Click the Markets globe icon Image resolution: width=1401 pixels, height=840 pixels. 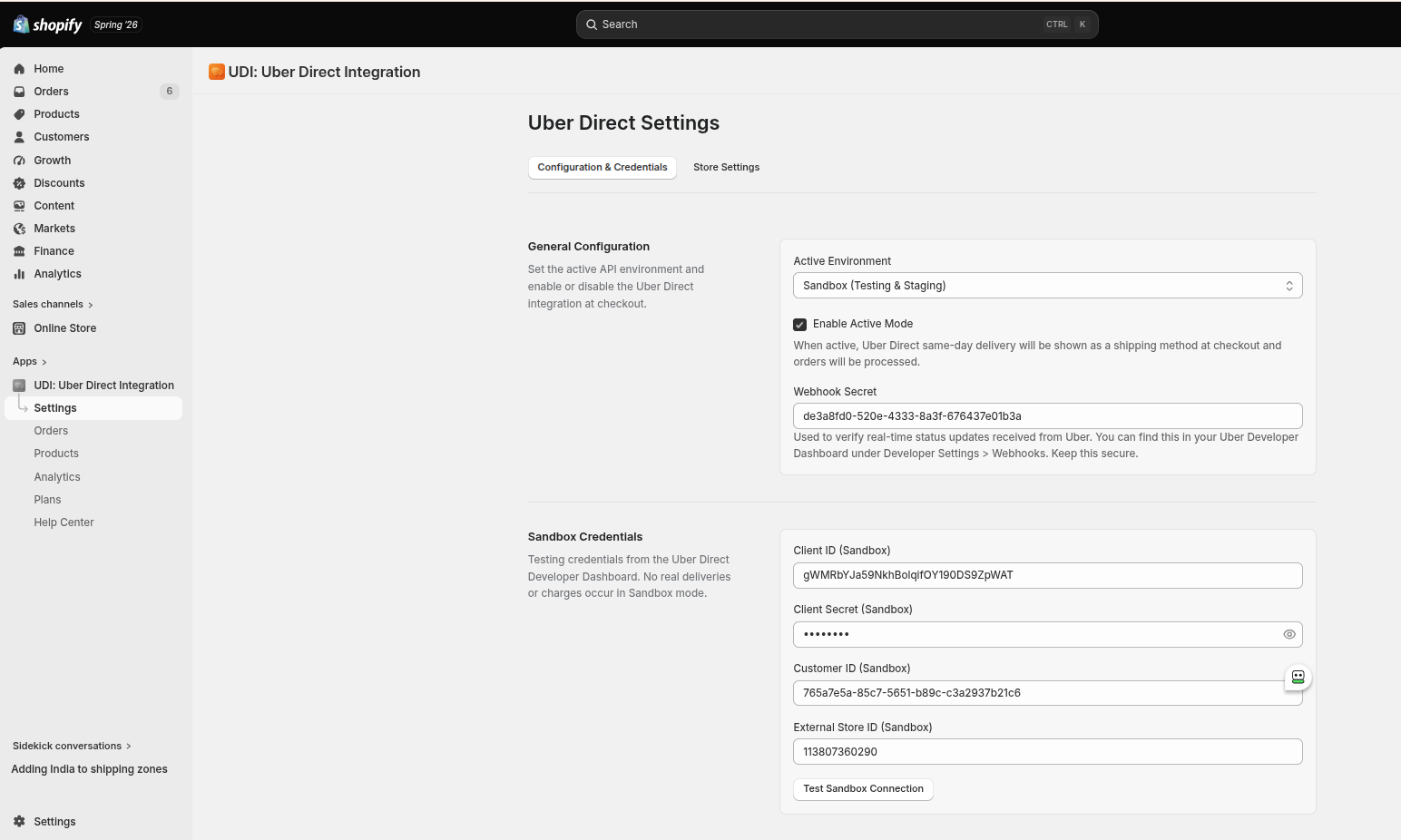[19, 229]
